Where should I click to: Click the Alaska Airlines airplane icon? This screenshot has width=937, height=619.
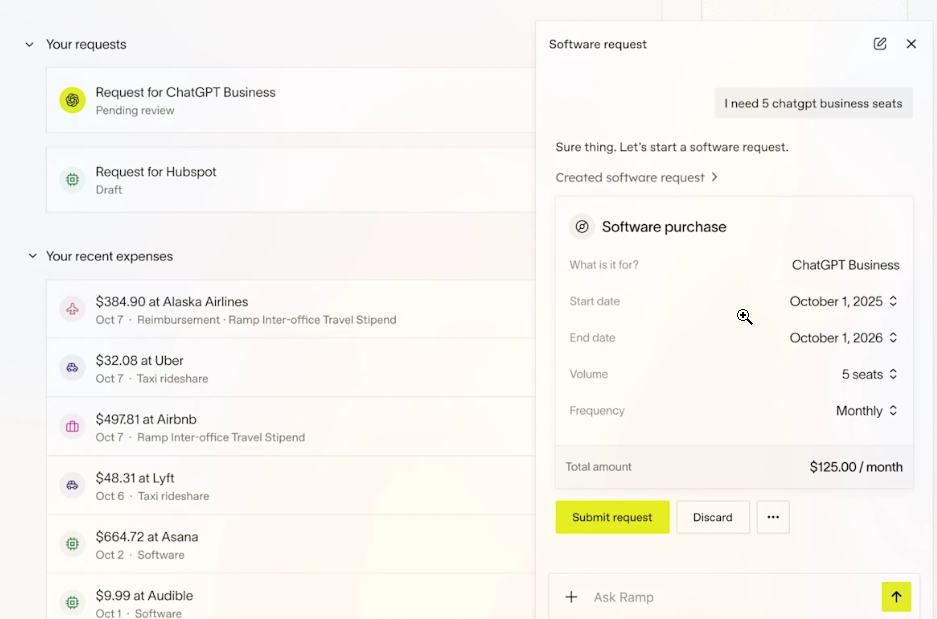pos(72,309)
